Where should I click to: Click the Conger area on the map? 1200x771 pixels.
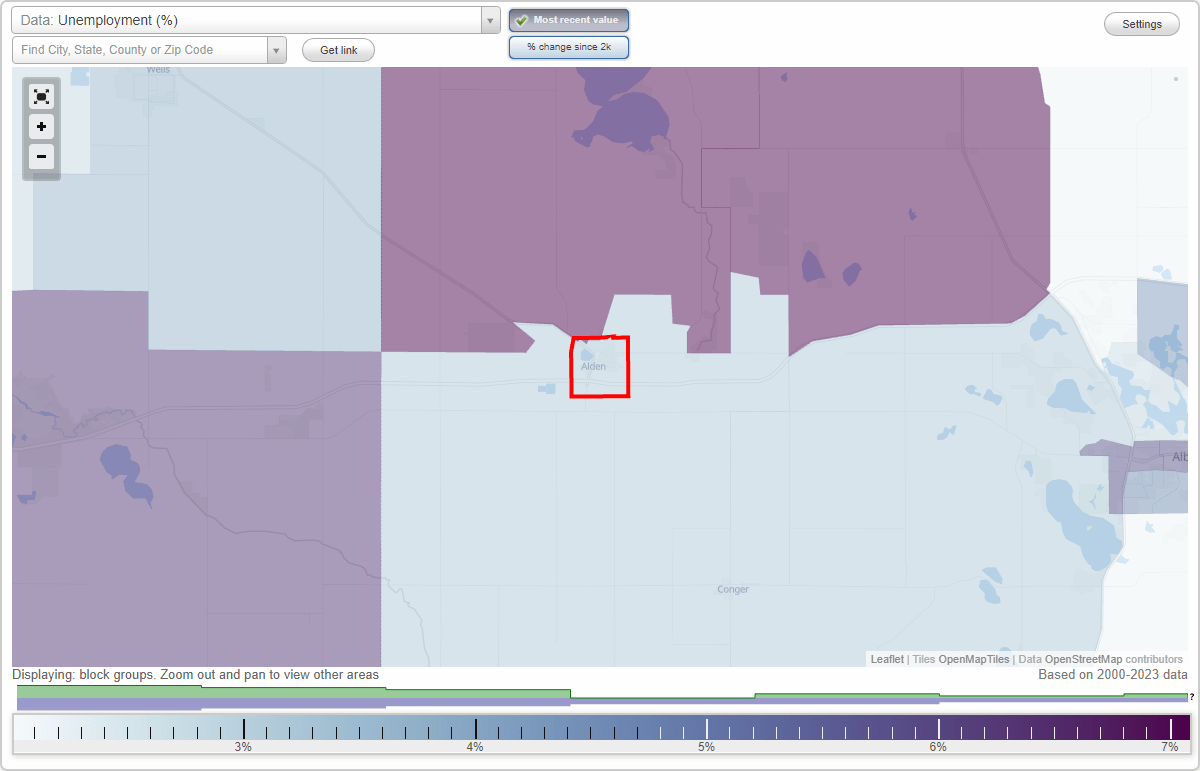tap(732, 589)
